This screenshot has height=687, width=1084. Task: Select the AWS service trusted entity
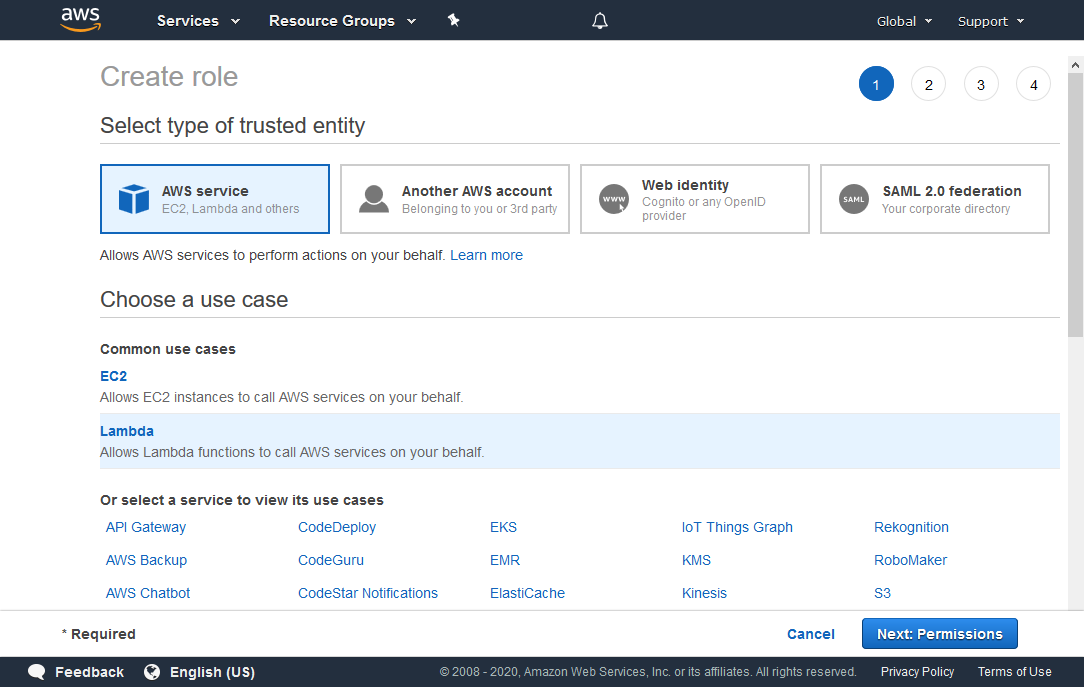click(x=215, y=199)
